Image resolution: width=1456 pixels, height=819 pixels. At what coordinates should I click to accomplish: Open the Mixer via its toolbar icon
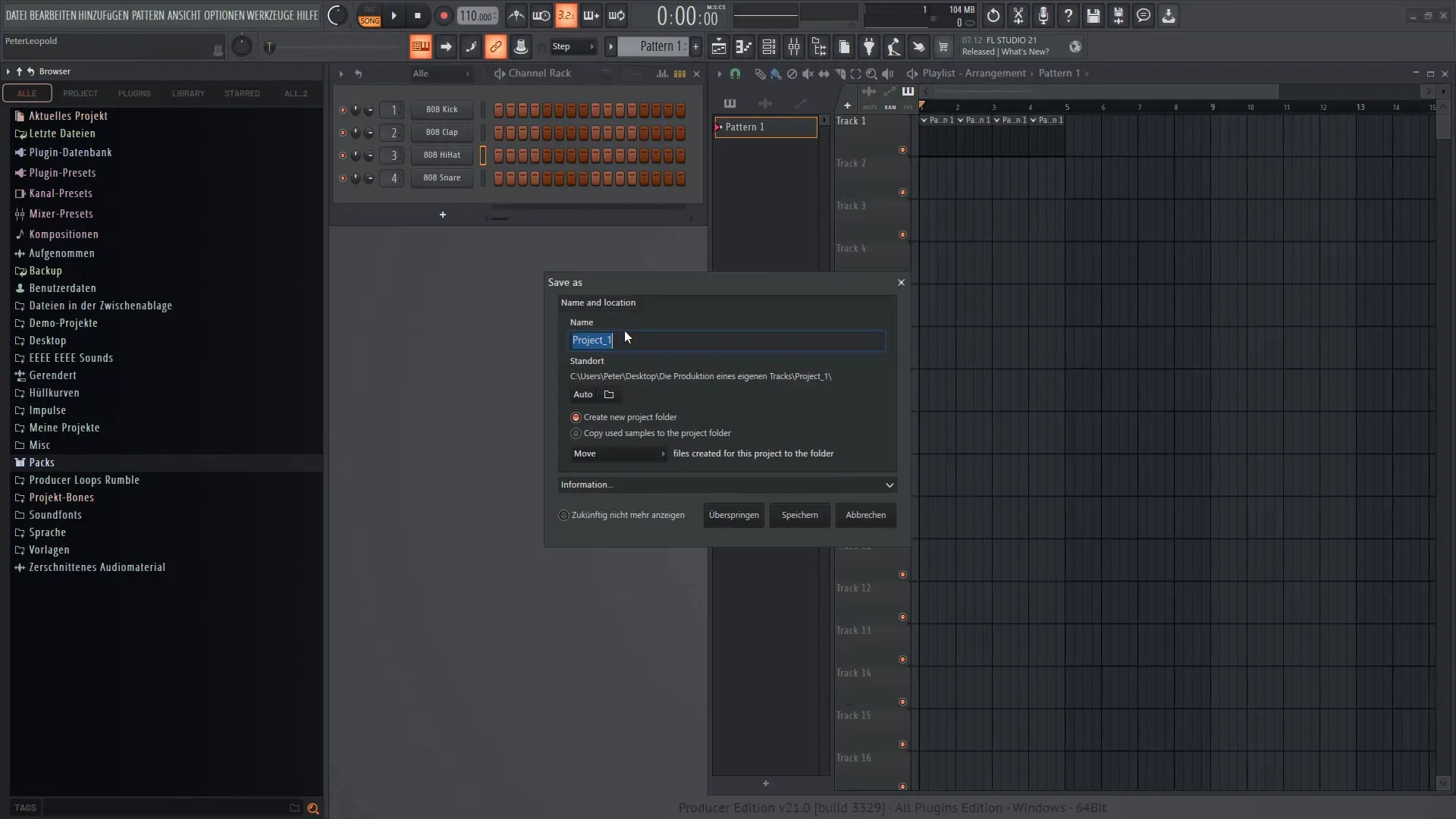coord(794,47)
